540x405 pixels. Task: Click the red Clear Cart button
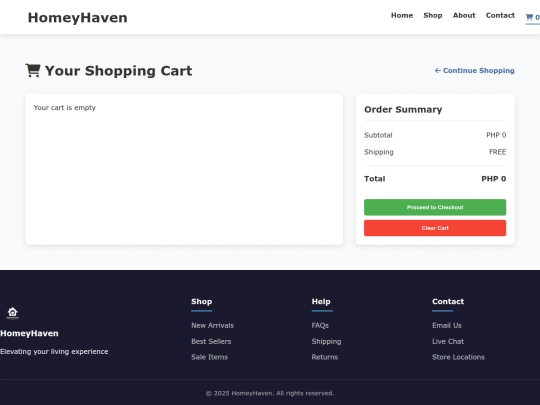pos(435,228)
